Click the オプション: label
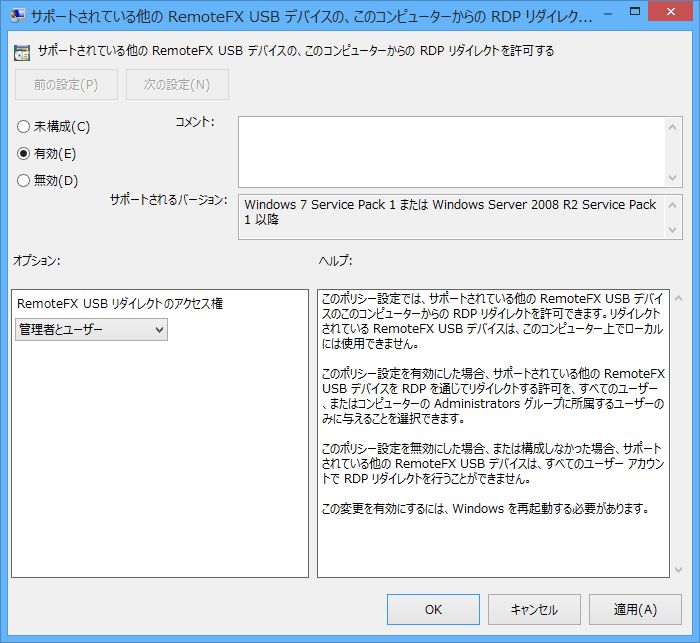The height and width of the screenshot is (643, 700). pyautogui.click(x=37, y=260)
